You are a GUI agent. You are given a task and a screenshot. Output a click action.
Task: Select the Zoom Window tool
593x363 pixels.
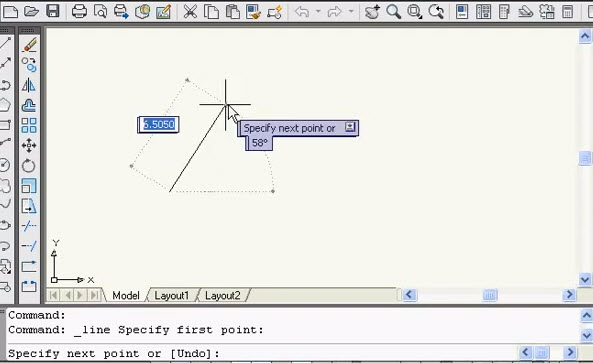click(x=414, y=11)
